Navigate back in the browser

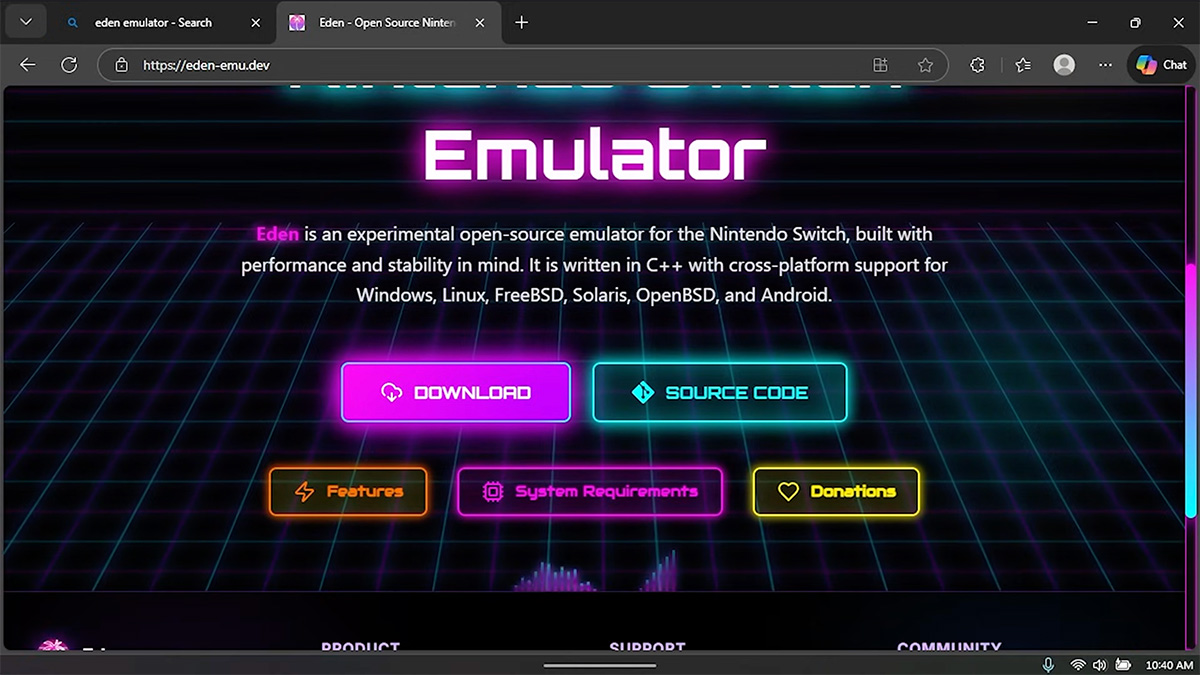pyautogui.click(x=27, y=64)
